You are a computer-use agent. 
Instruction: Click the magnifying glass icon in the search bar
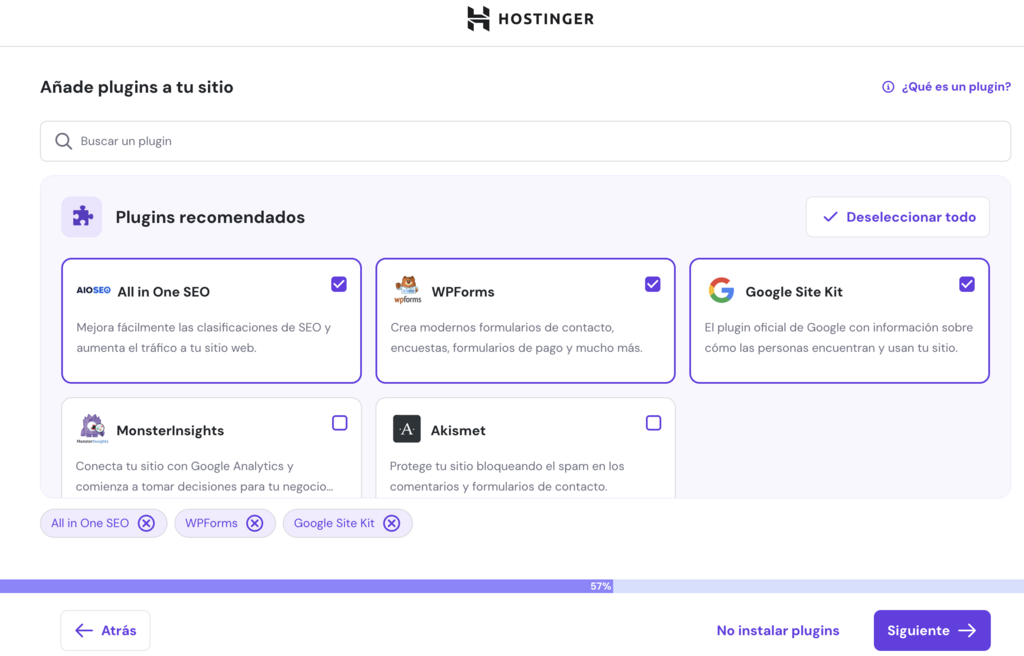(63, 141)
